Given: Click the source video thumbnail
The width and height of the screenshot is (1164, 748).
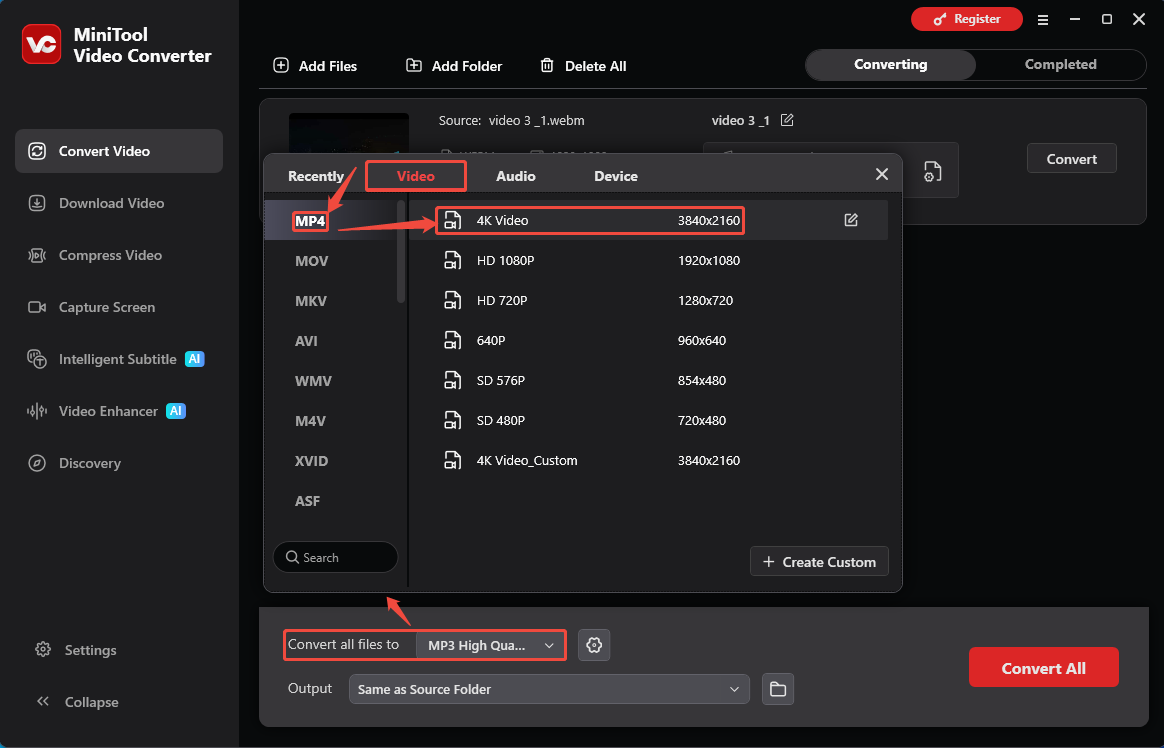Looking at the screenshot, I should click(349, 134).
